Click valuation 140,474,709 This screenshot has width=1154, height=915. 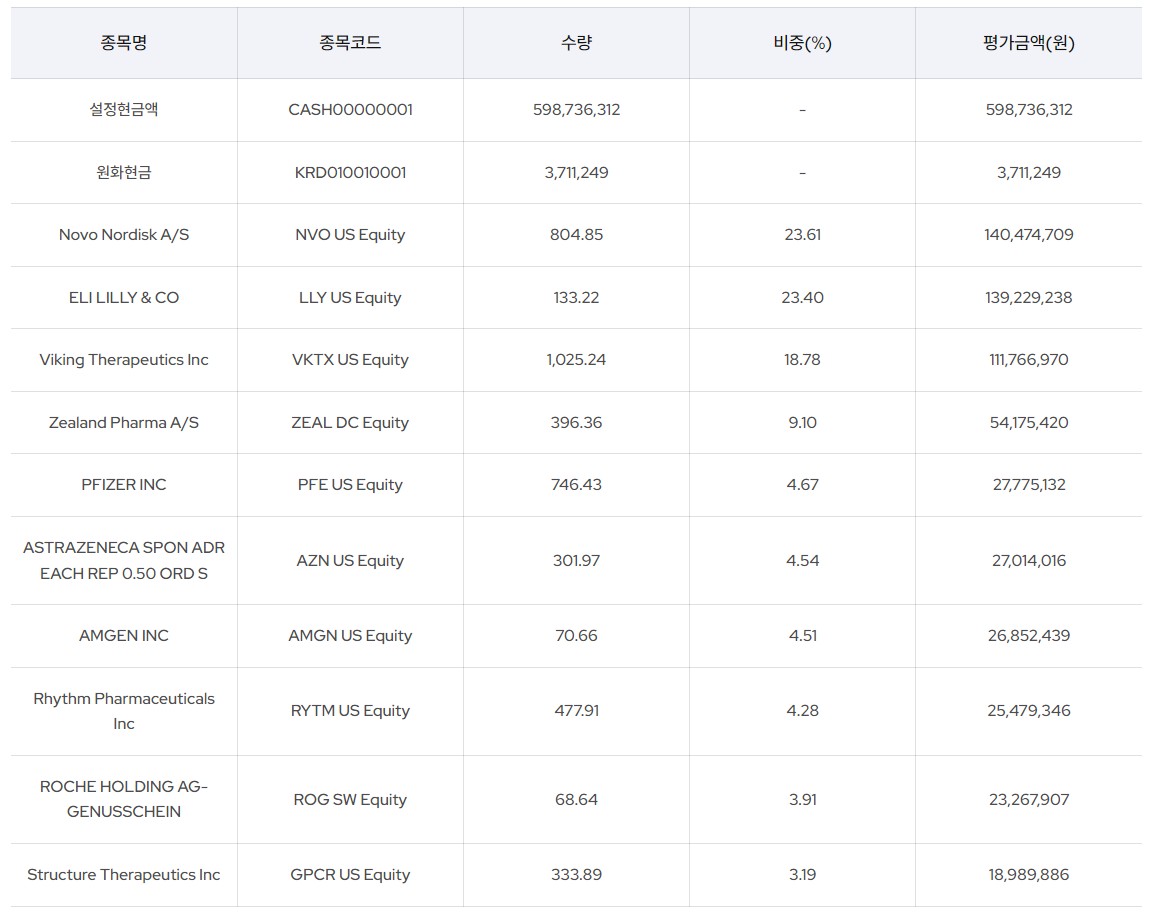coord(1029,235)
